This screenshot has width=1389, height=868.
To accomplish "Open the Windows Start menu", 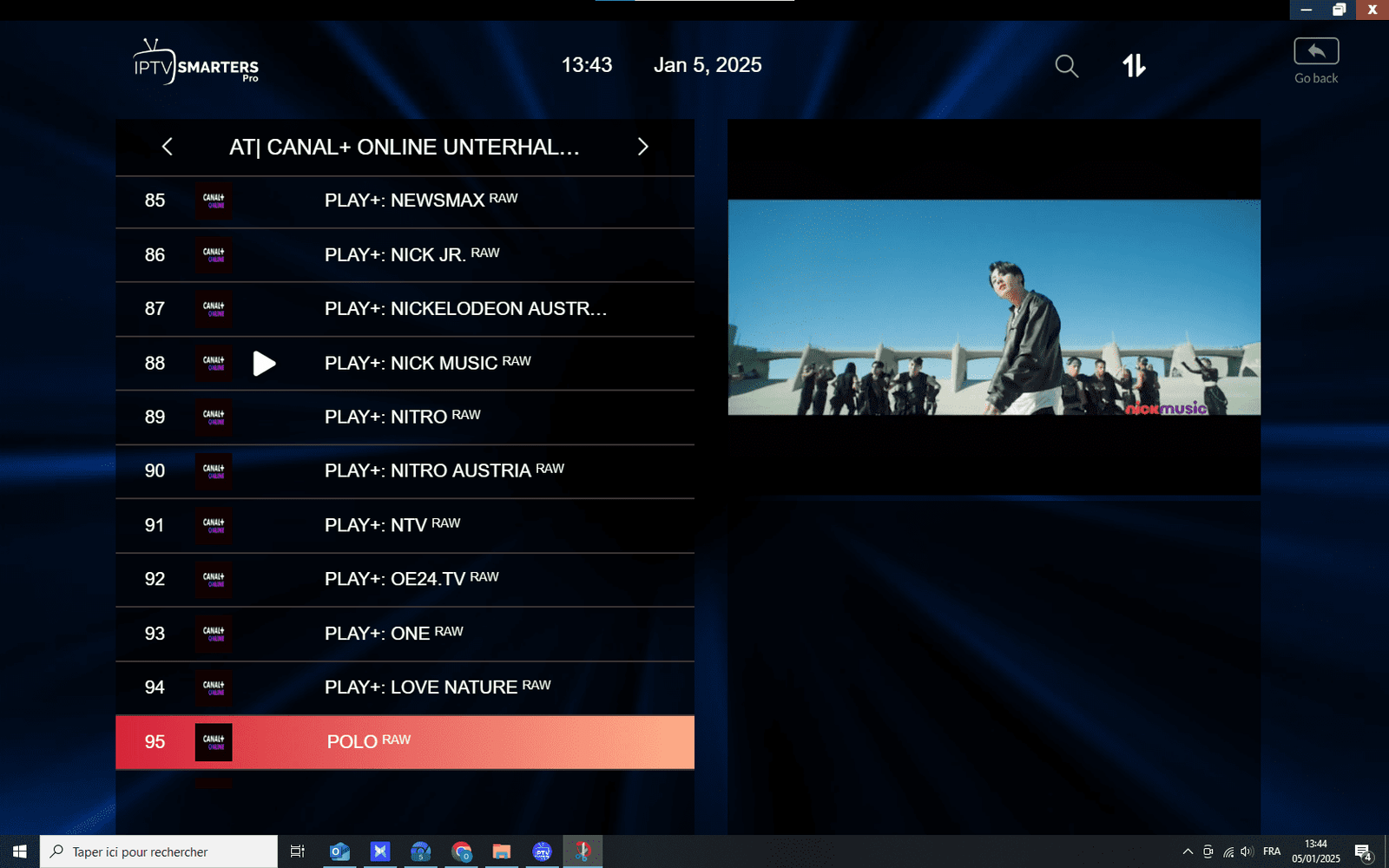I will tap(20, 852).
